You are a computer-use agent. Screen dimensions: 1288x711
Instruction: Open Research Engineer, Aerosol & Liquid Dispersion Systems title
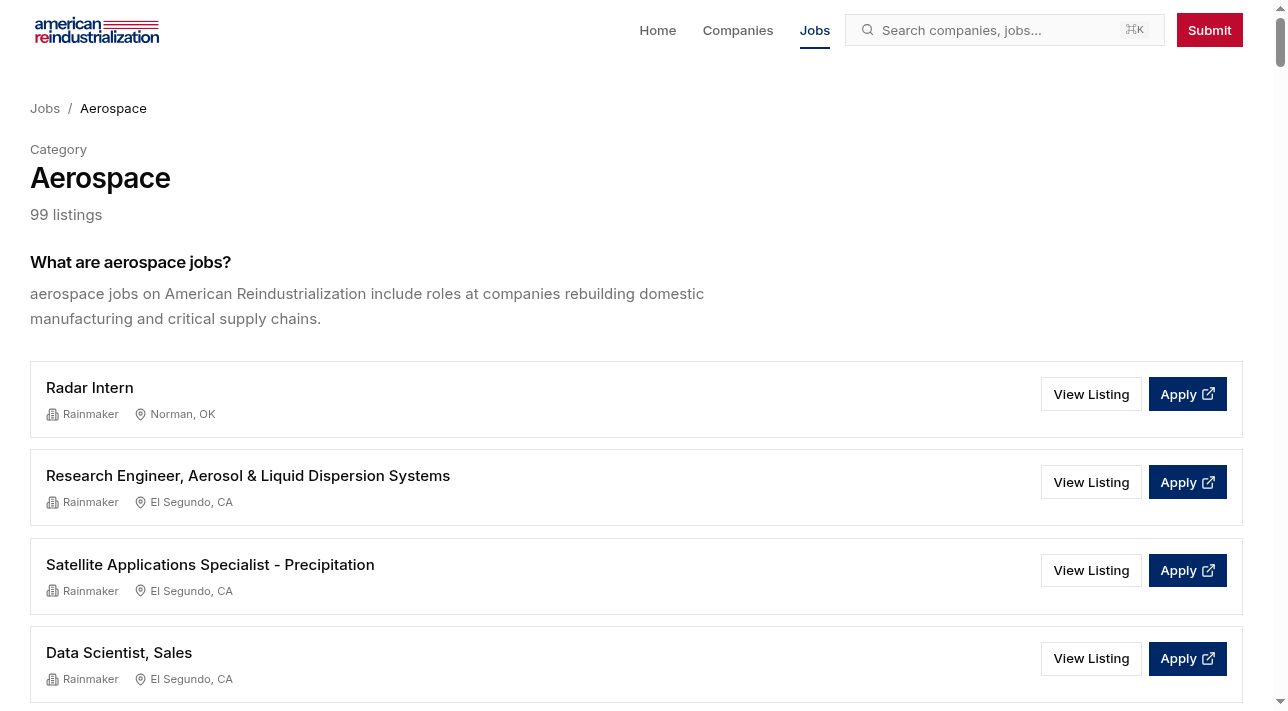(248, 476)
